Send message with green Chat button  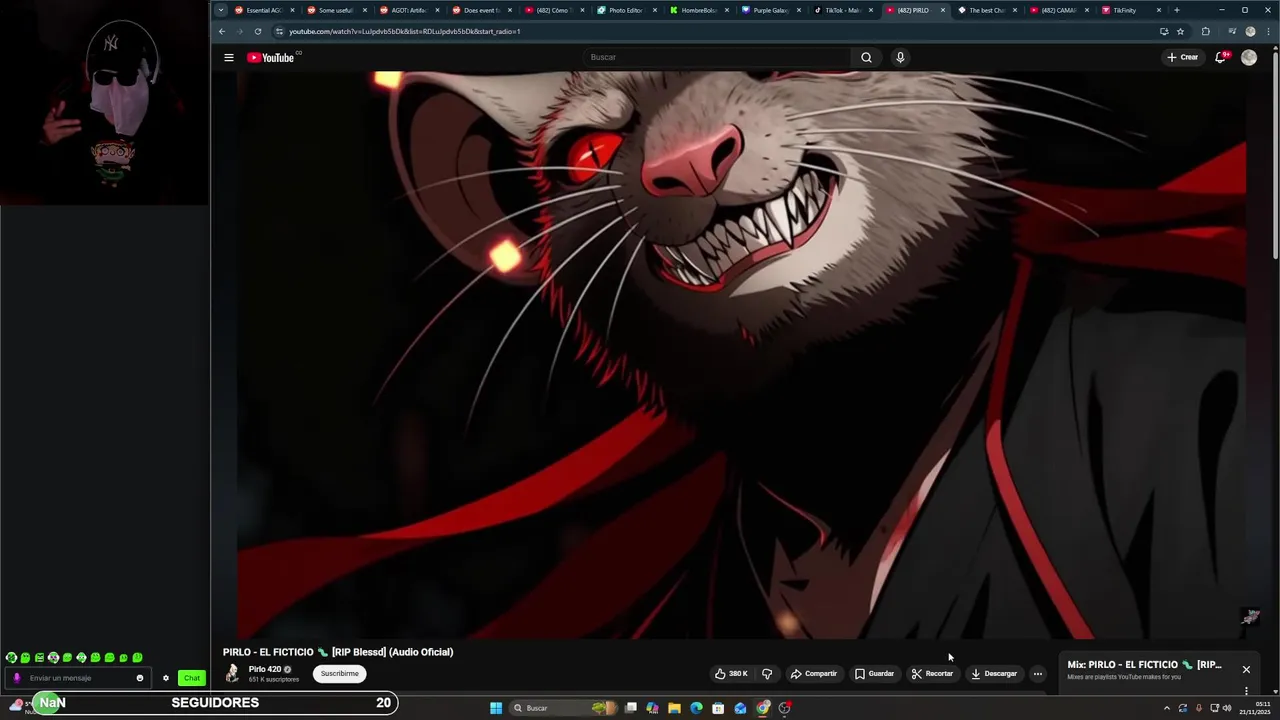tap(192, 678)
